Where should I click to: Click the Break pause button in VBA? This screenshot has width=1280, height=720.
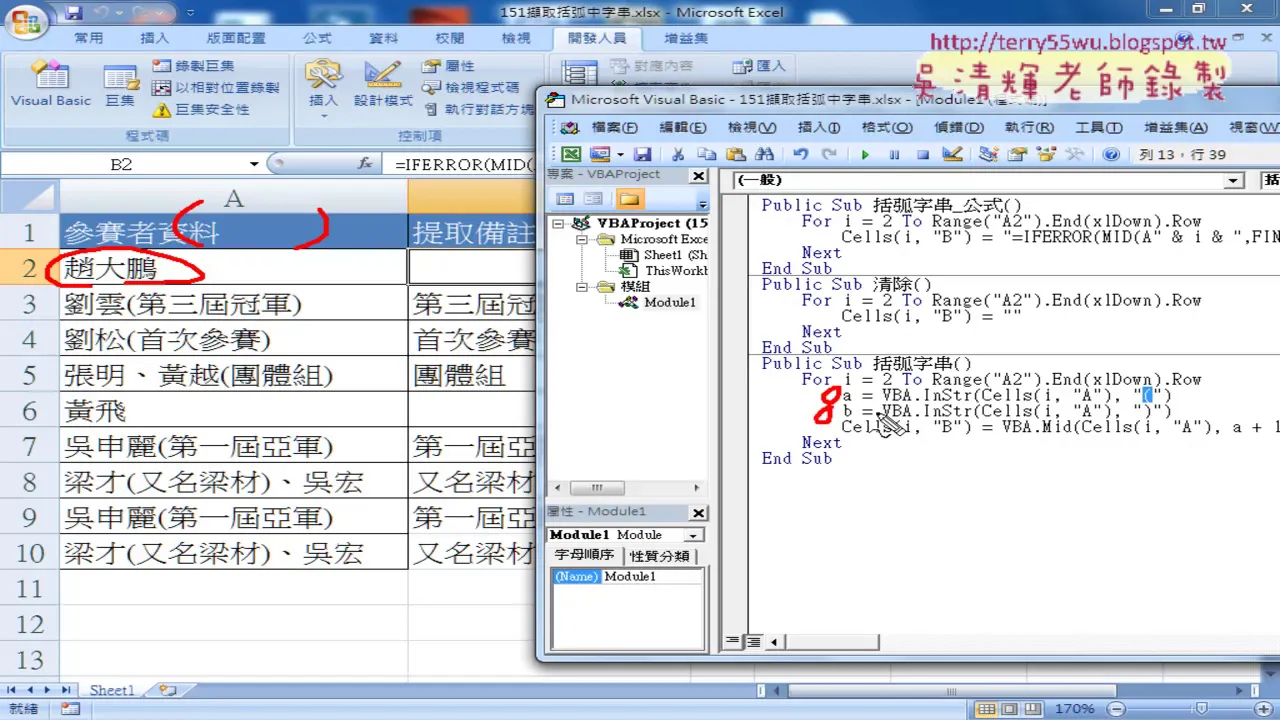point(894,154)
